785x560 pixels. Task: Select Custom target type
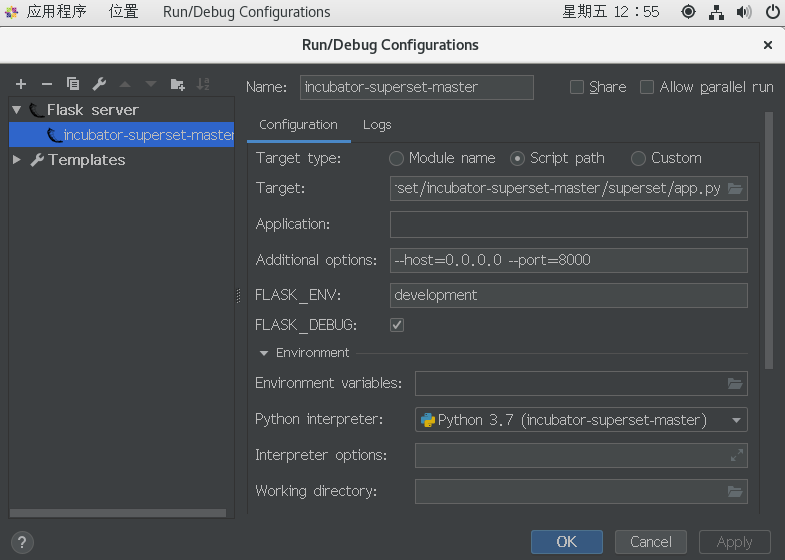[638, 159]
